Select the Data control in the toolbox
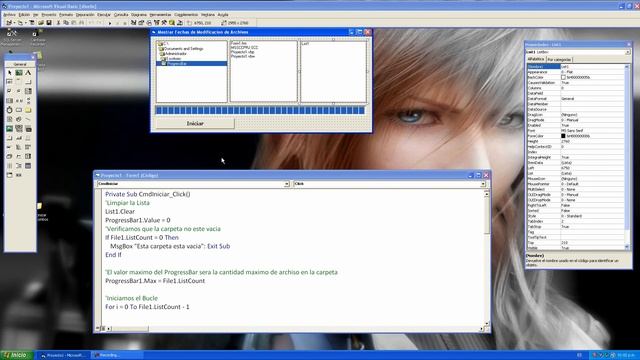Image resolution: width=640 pixels, height=360 pixels. tap(19, 129)
